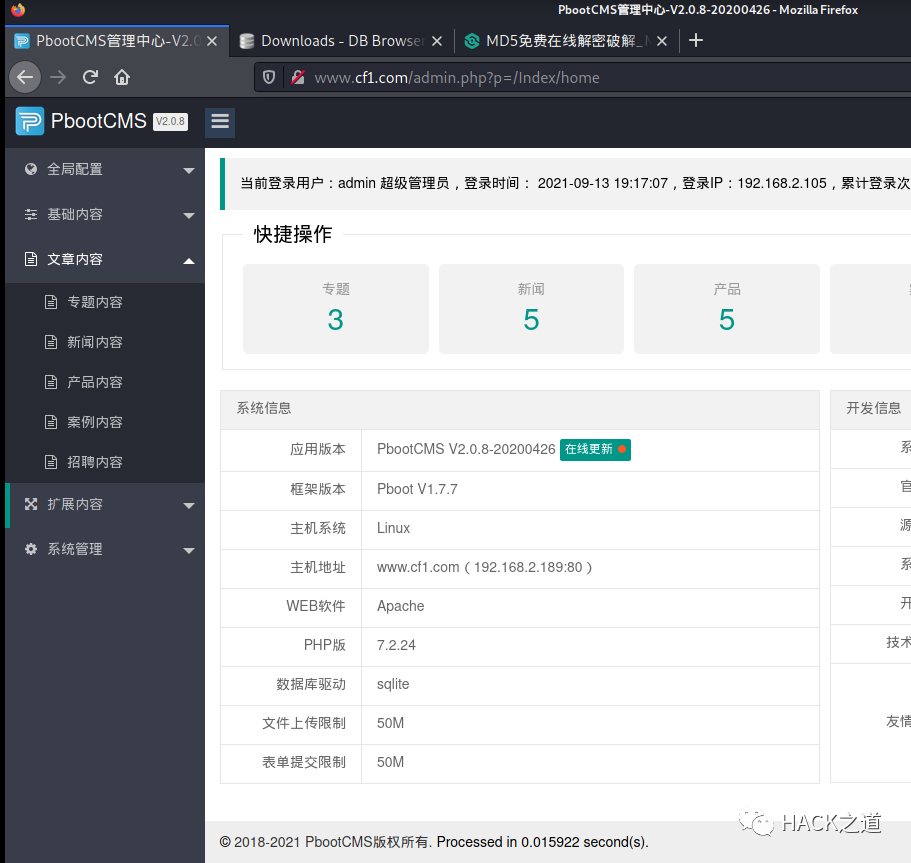Click the file icon next to 新闻内容
Screen dimensions: 911x863
click(51, 342)
